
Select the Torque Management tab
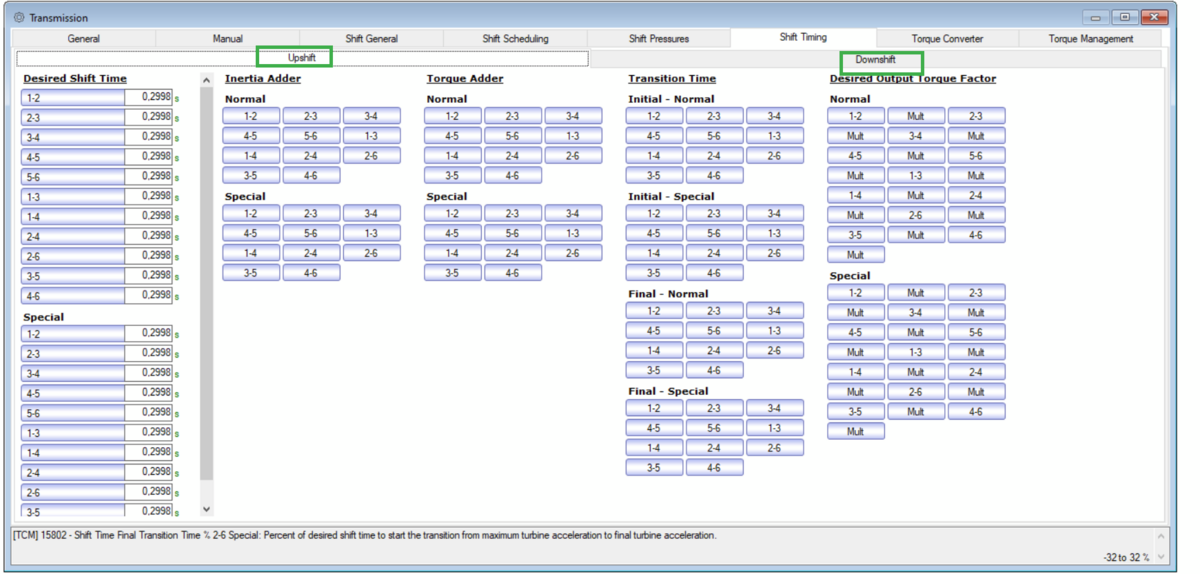pyautogui.click(x=1090, y=39)
